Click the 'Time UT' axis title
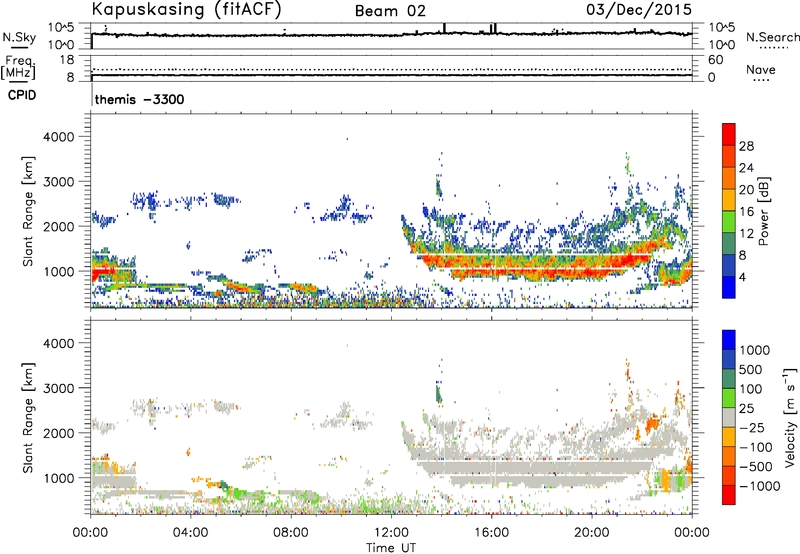Screen dimensions: 800x554 [391, 548]
